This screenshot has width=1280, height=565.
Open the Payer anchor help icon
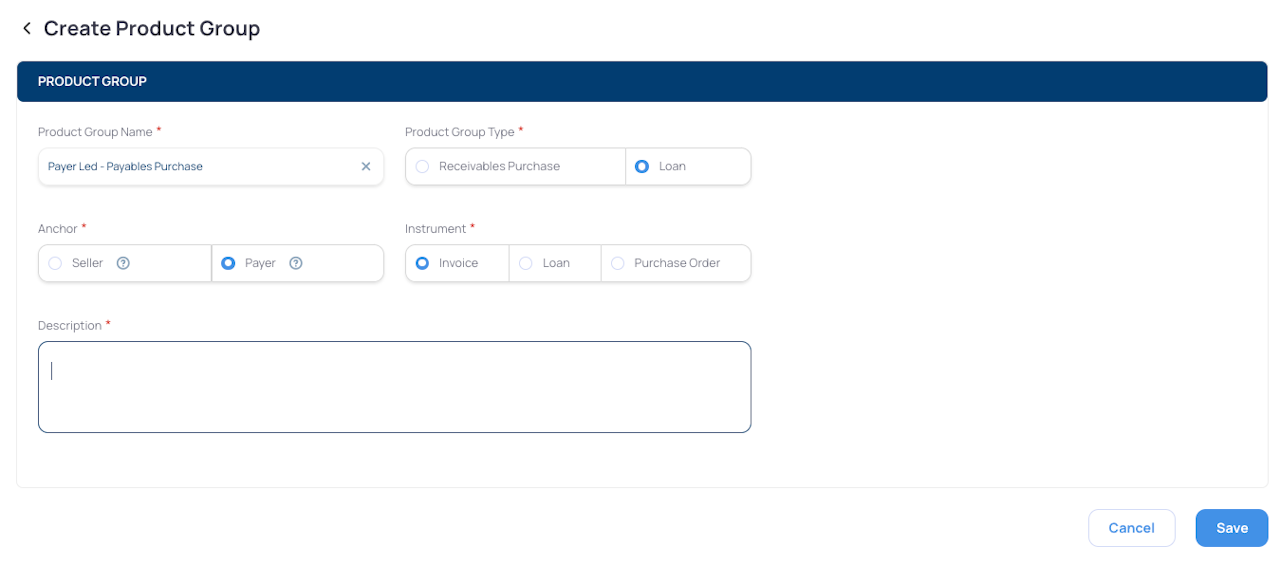[x=296, y=263]
